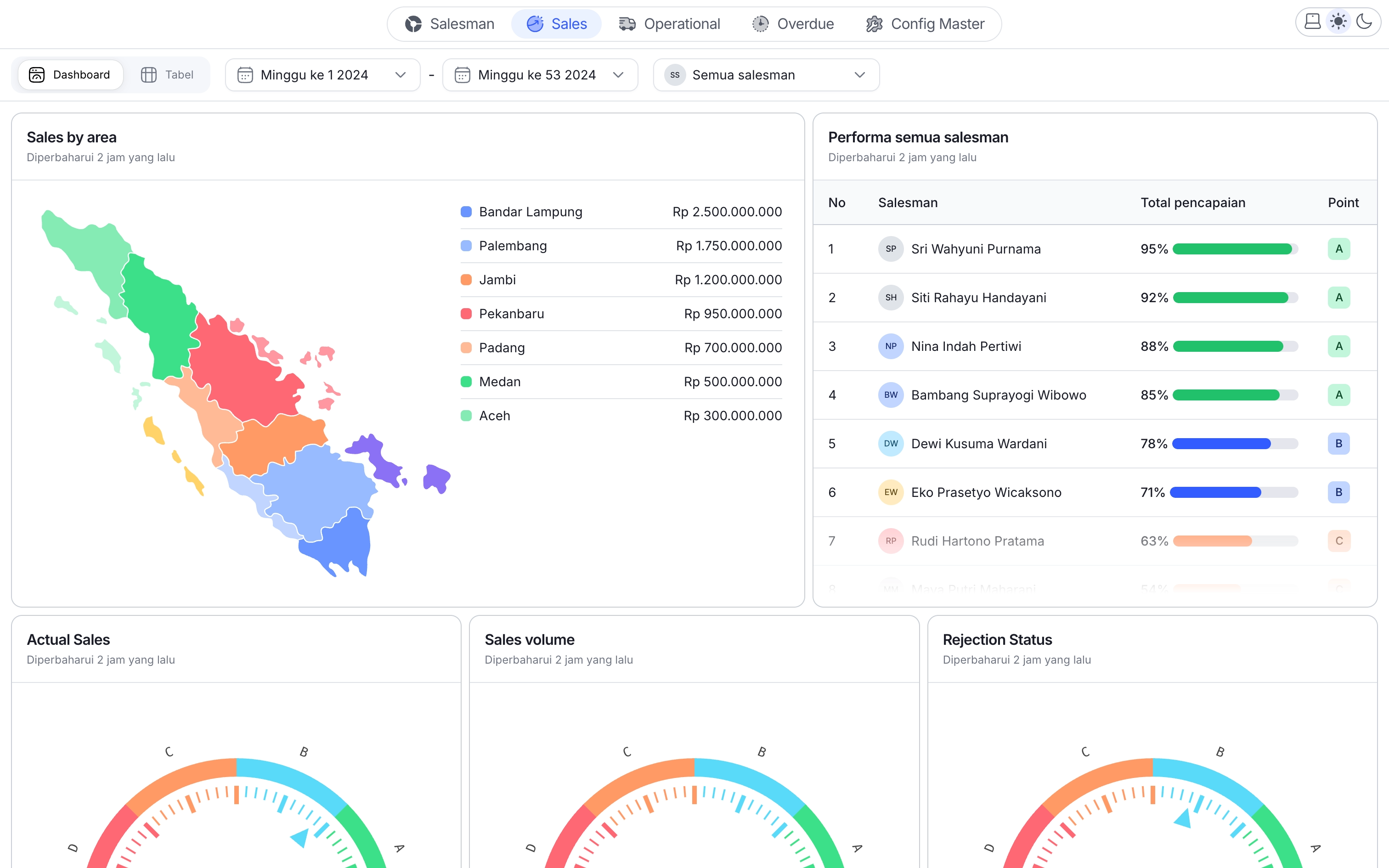Open Siti Rahayu Handayani row
This screenshot has width=1389, height=868.
(1095, 298)
